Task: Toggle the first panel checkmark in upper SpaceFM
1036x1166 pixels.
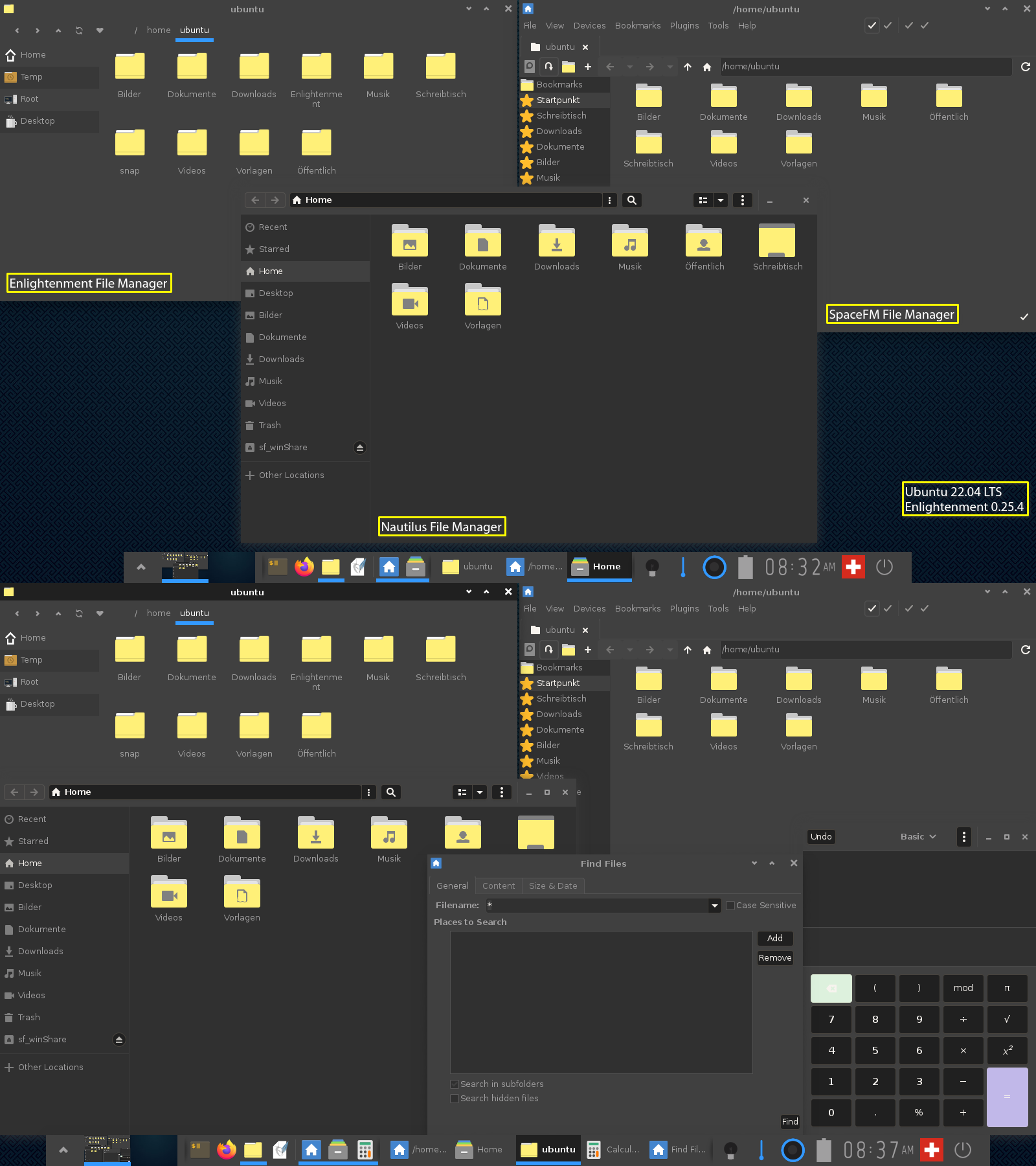Action: (x=872, y=26)
